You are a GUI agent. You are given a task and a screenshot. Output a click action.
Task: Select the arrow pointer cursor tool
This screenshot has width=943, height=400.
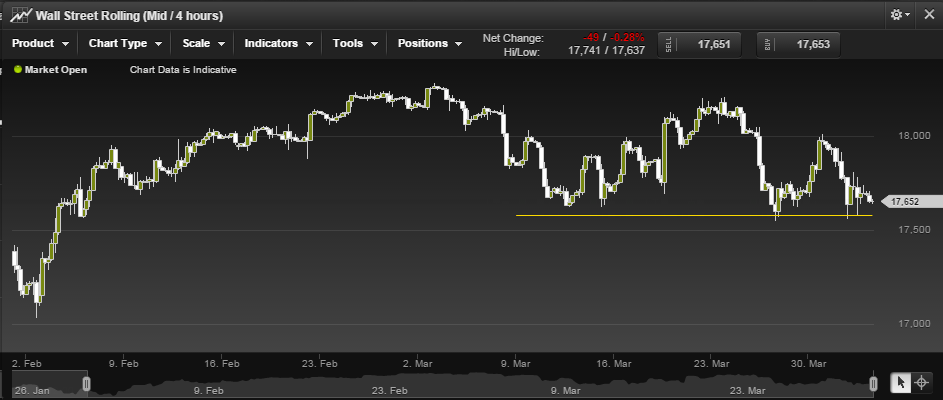[x=900, y=382]
